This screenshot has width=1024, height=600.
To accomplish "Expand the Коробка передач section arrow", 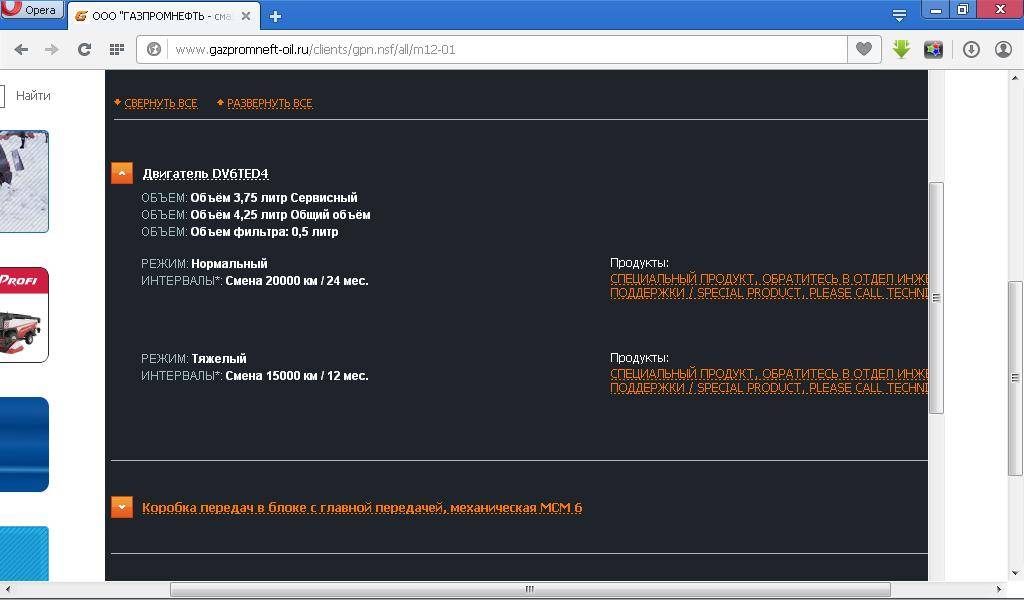I will 122,507.
